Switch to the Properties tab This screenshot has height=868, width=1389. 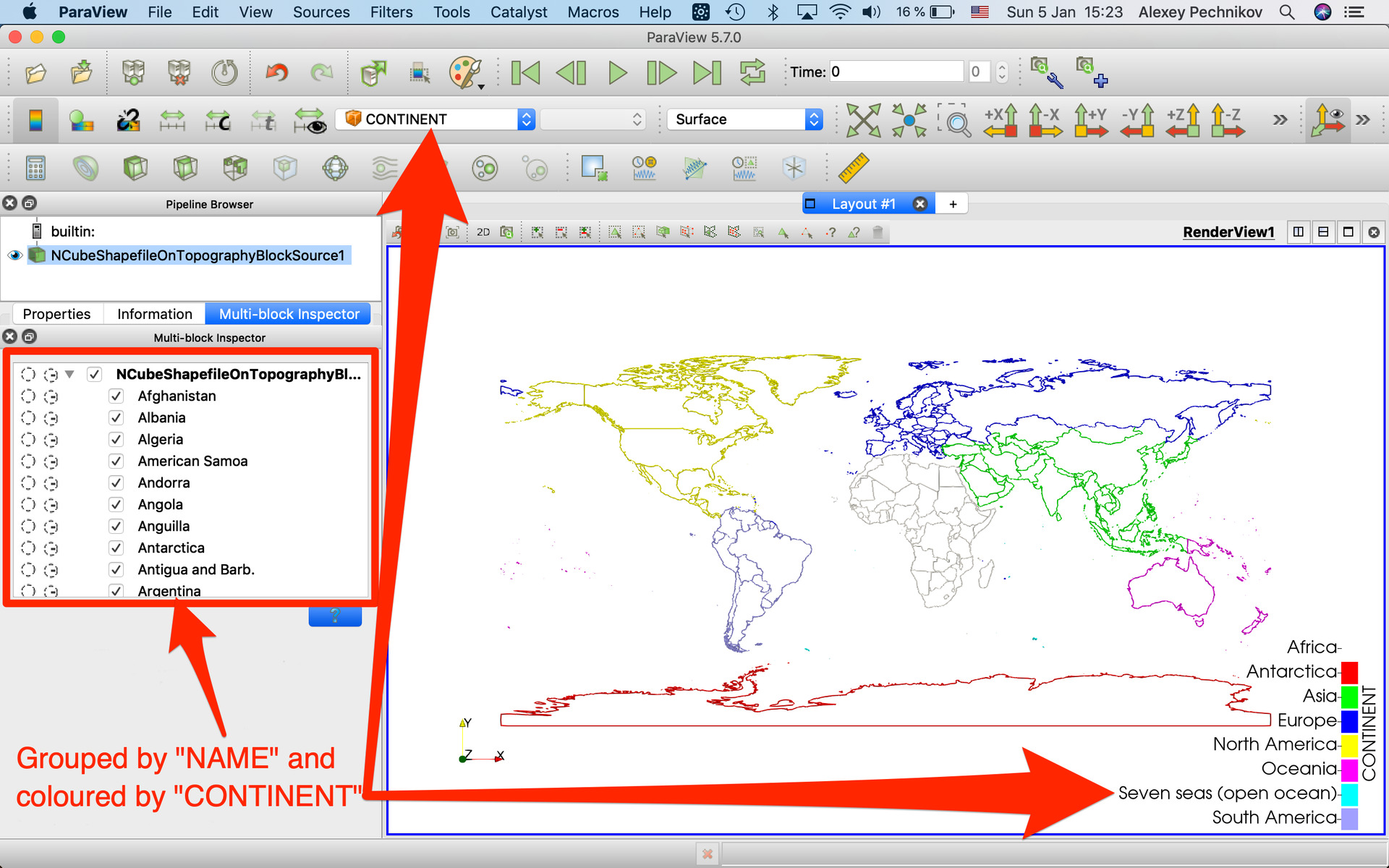pos(56,314)
